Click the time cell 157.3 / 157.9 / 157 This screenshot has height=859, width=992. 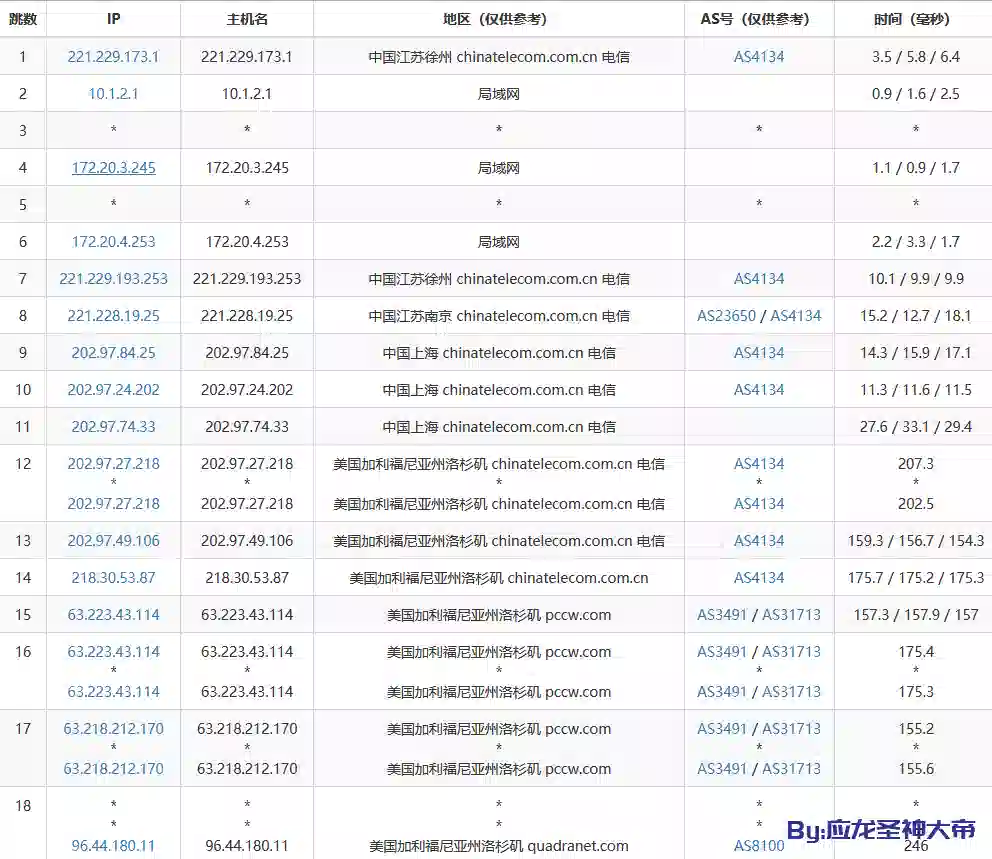[x=915, y=615]
